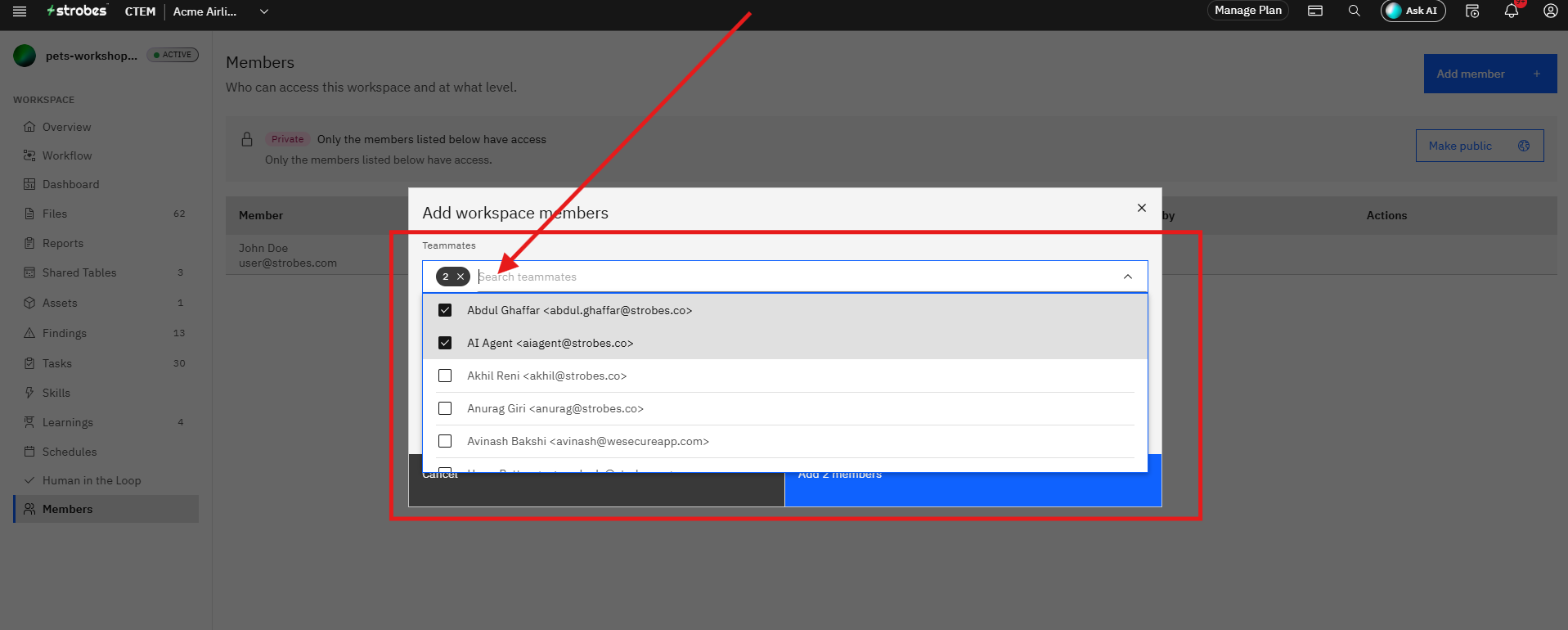
Task: Uncheck the AI Agent checkbox
Action: (x=445, y=343)
